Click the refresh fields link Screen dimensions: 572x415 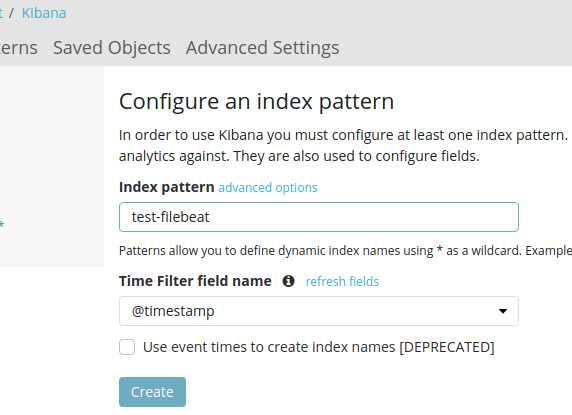coord(342,282)
